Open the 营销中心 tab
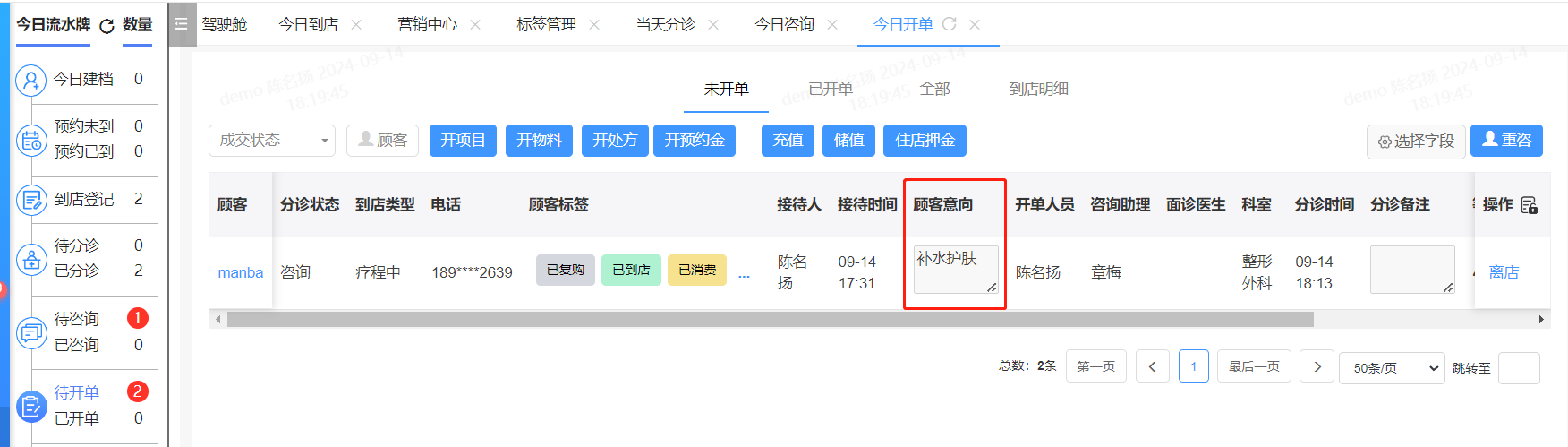The image size is (1568, 447). pos(427,24)
